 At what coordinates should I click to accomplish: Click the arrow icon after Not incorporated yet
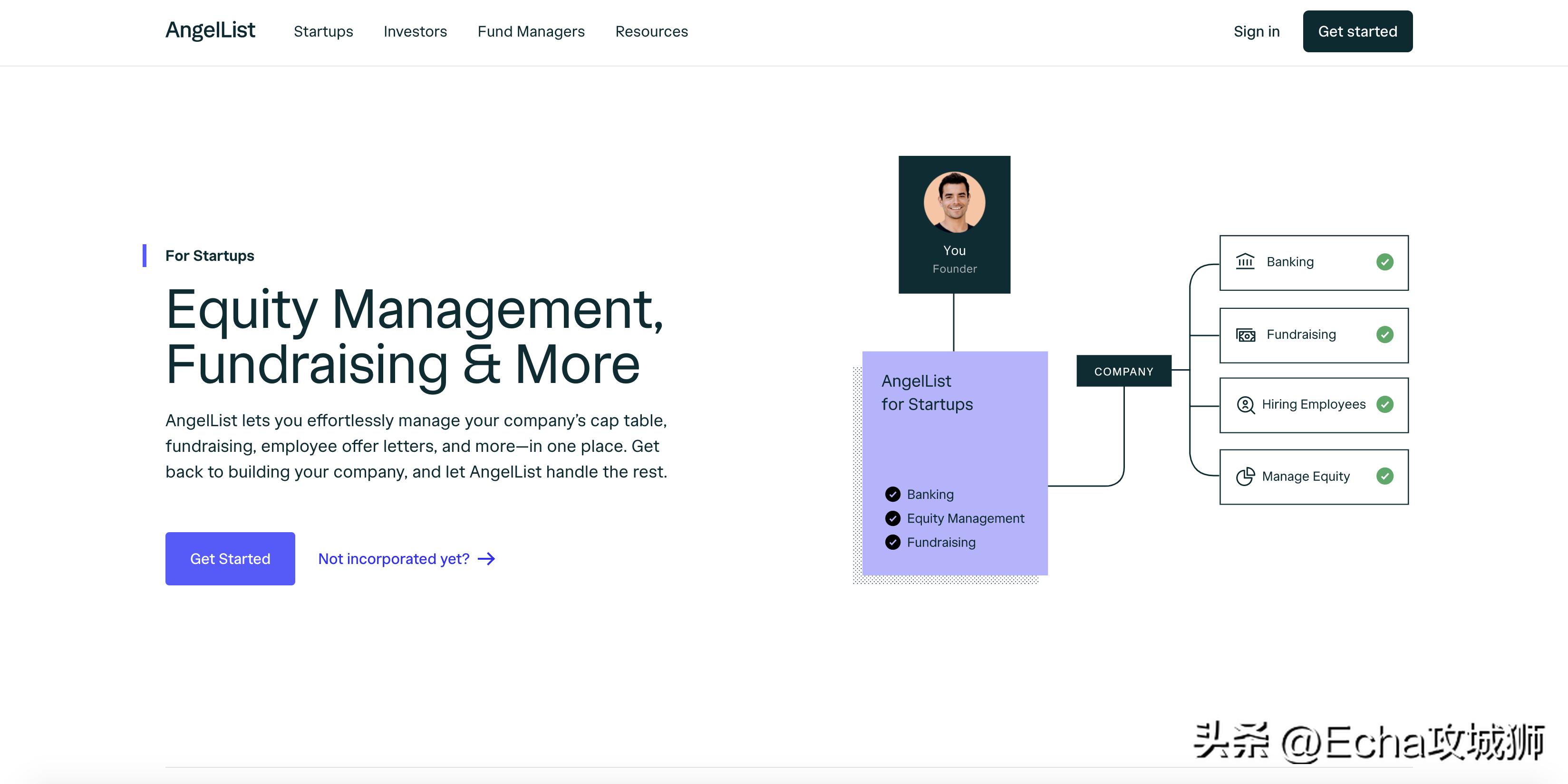click(x=486, y=559)
